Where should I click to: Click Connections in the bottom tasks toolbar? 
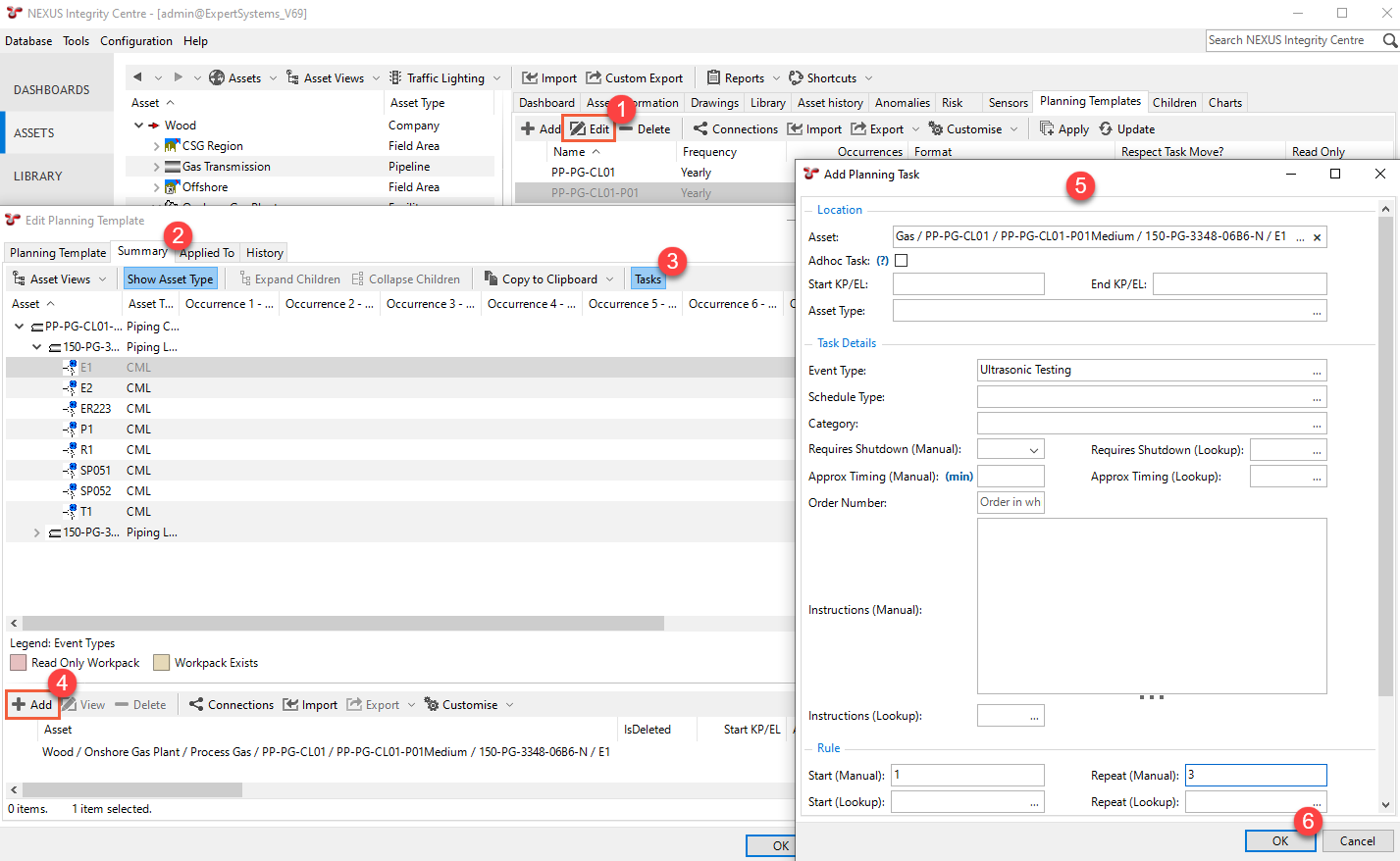click(x=231, y=704)
